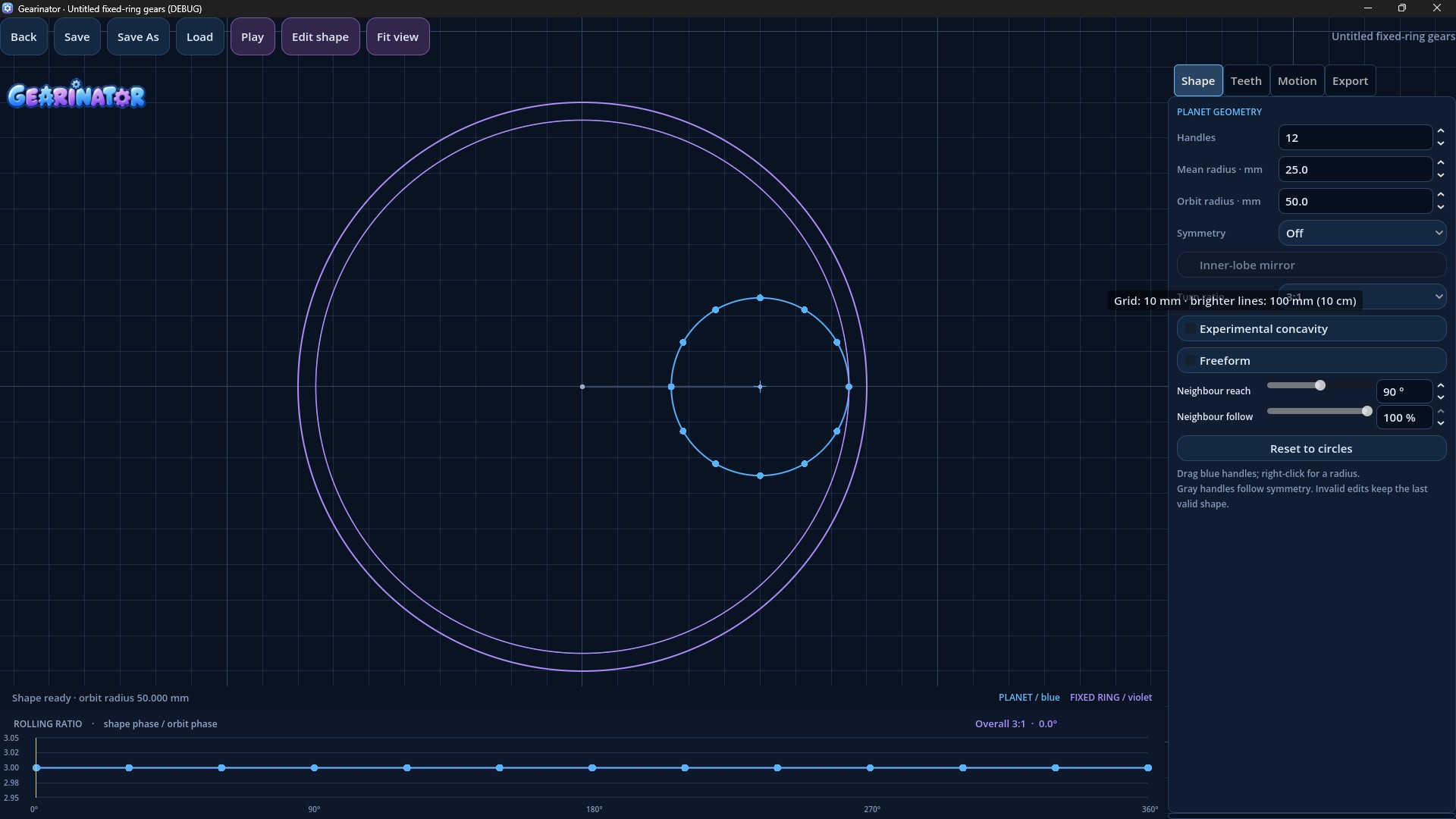This screenshot has width=1456, height=819.
Task: Increase Handles count with up arrow
Action: point(1440,132)
